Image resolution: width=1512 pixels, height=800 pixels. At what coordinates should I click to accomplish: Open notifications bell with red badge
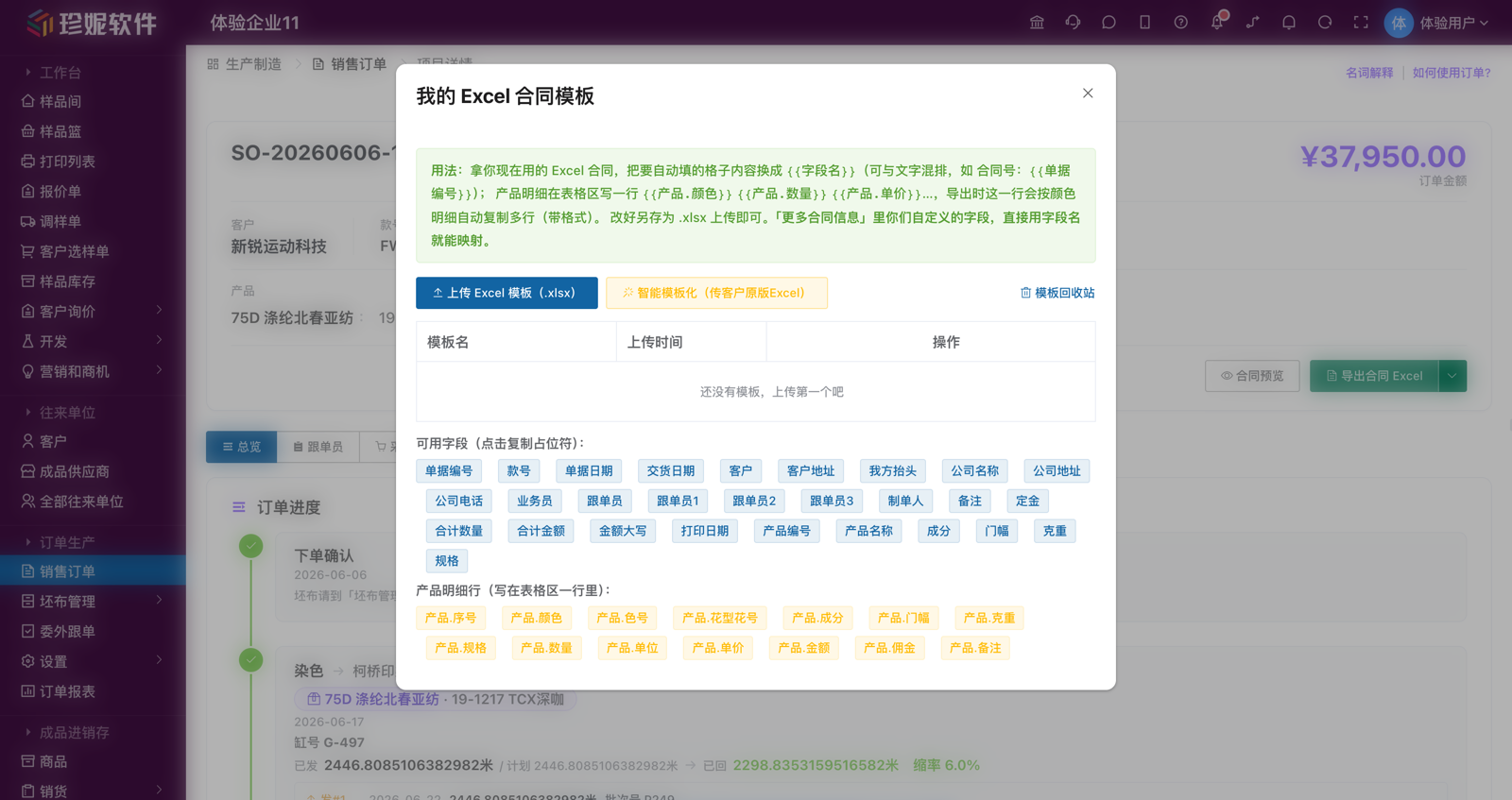(x=1217, y=22)
